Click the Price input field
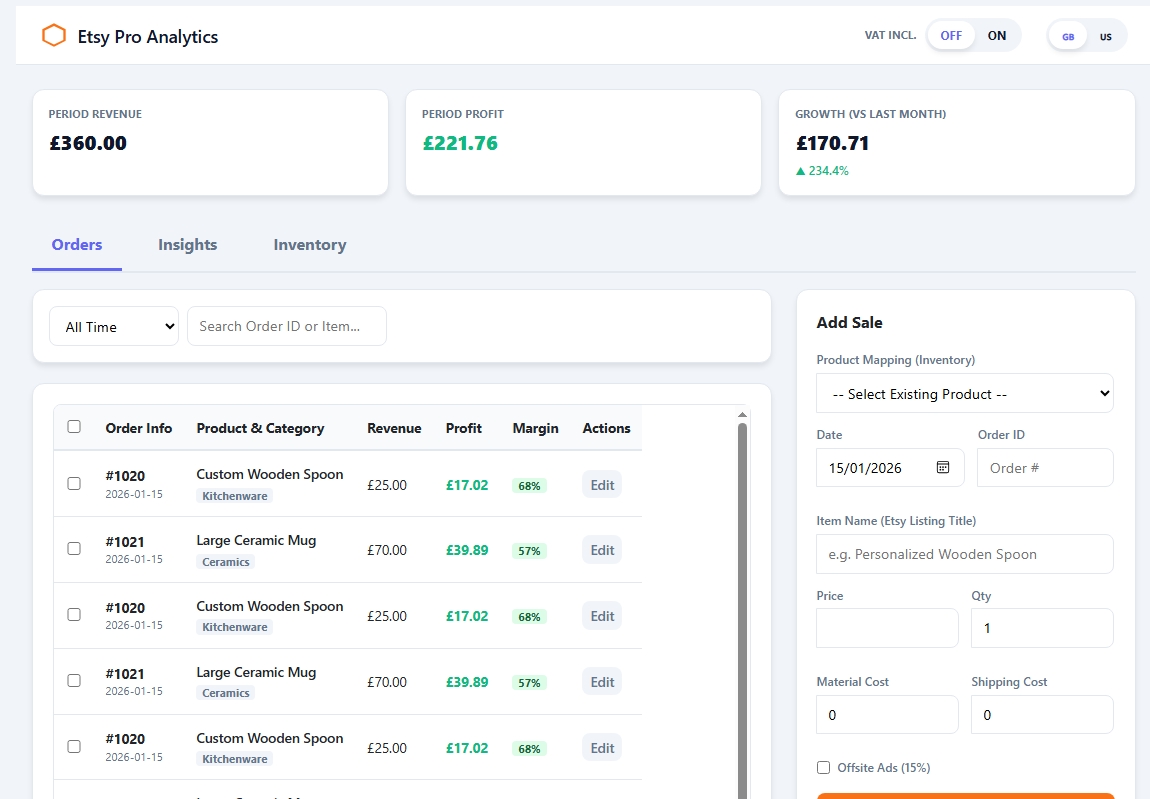The width and height of the screenshot is (1150, 799). point(887,628)
